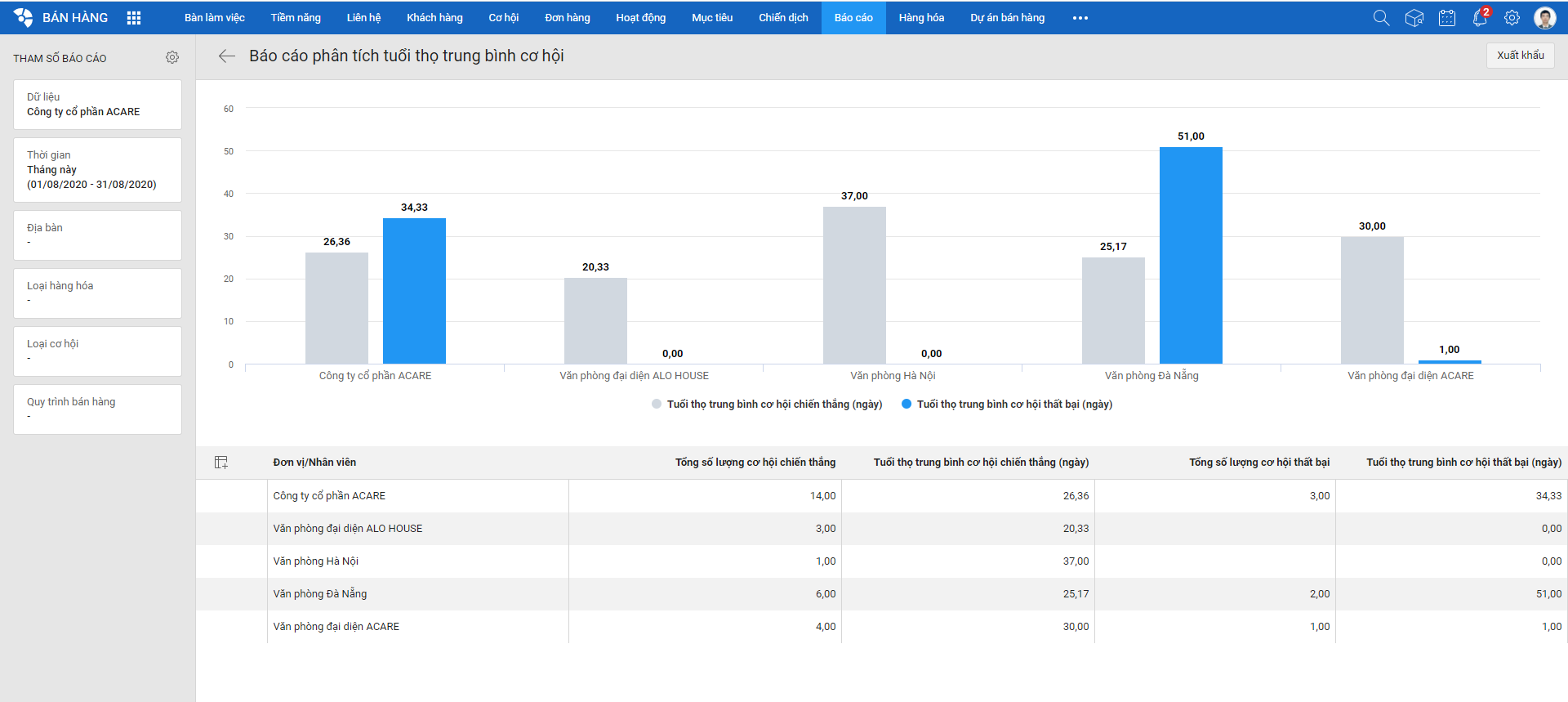
Task: Open the apps grid launcher icon
Action: click(134, 18)
